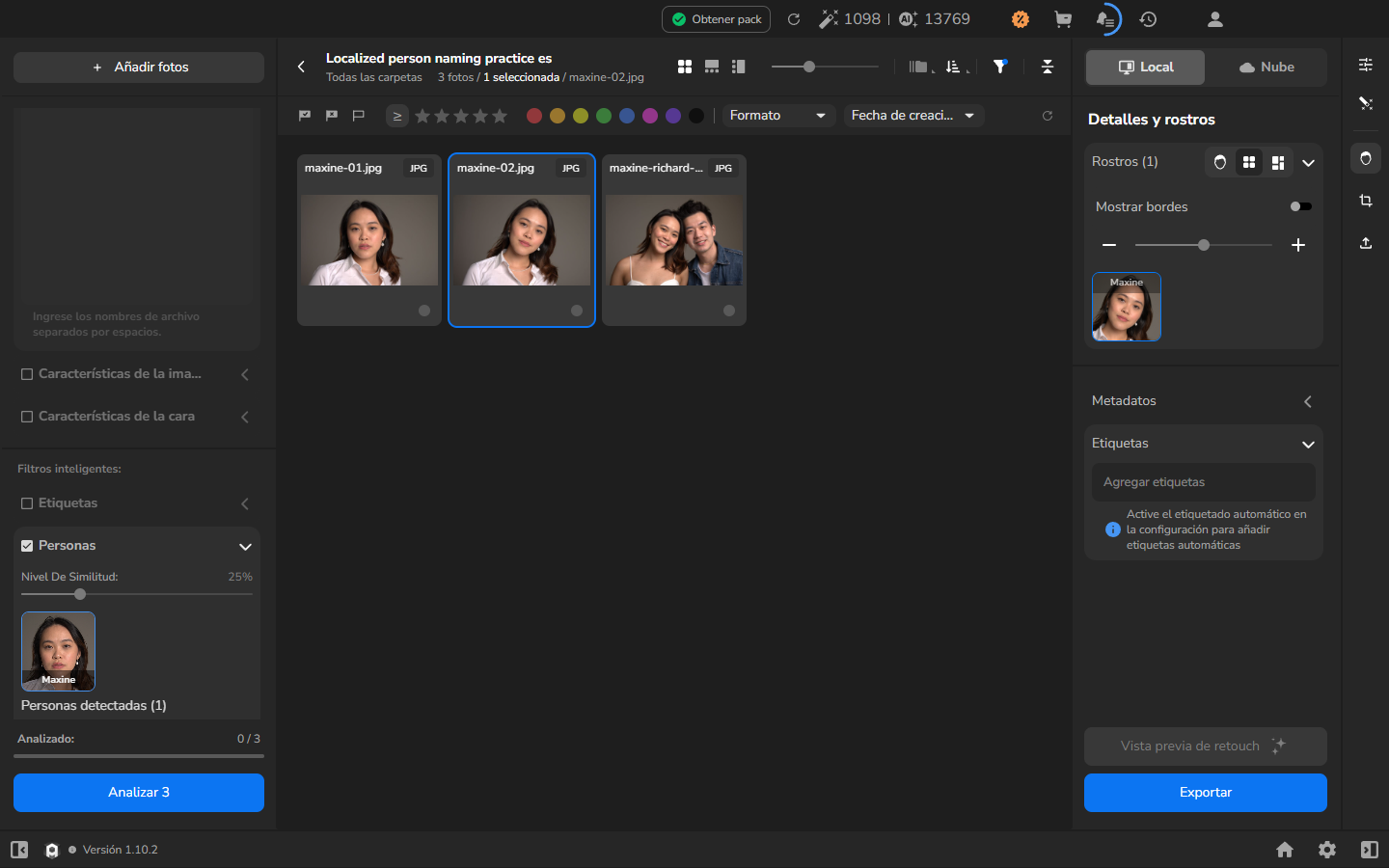The image size is (1389, 868).
Task: Click the shopping cart icon
Action: [x=1063, y=19]
